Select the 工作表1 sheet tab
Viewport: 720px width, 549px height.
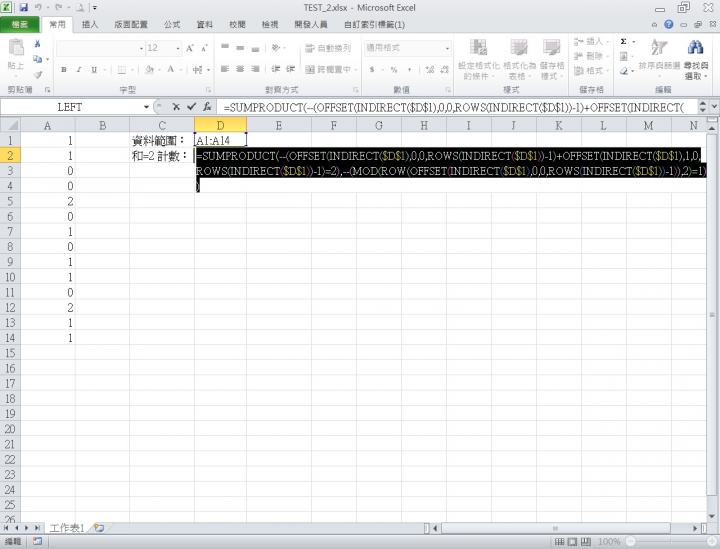click(67, 528)
